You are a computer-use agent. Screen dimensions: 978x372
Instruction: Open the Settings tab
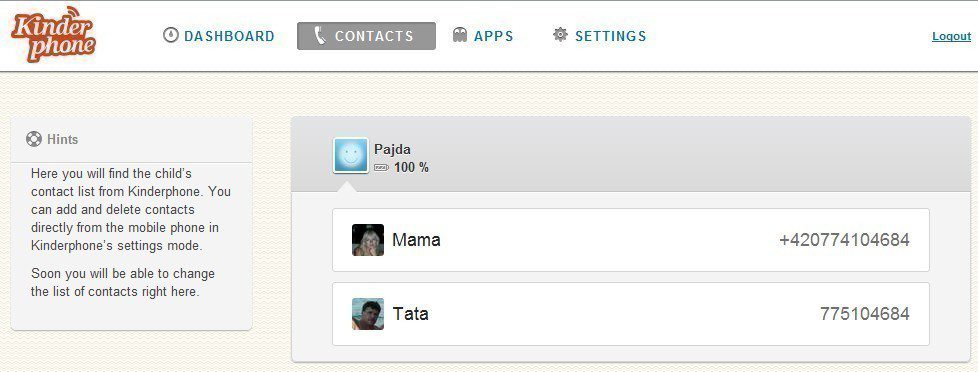(599, 36)
